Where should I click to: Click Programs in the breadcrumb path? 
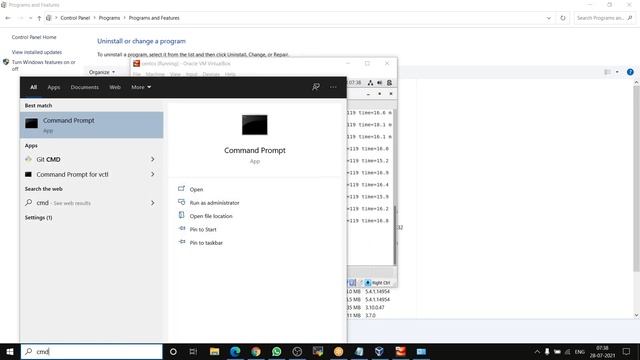click(109, 18)
